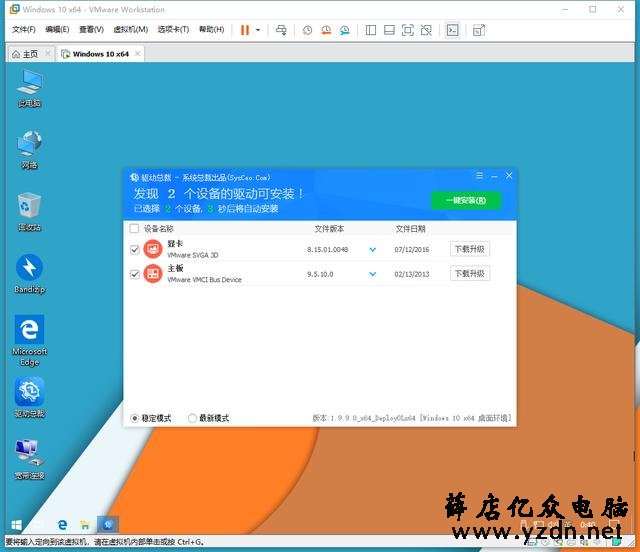This screenshot has width=640, height=552.
Task: Open the 查看(V) menu
Action: pyautogui.click(x=91, y=29)
